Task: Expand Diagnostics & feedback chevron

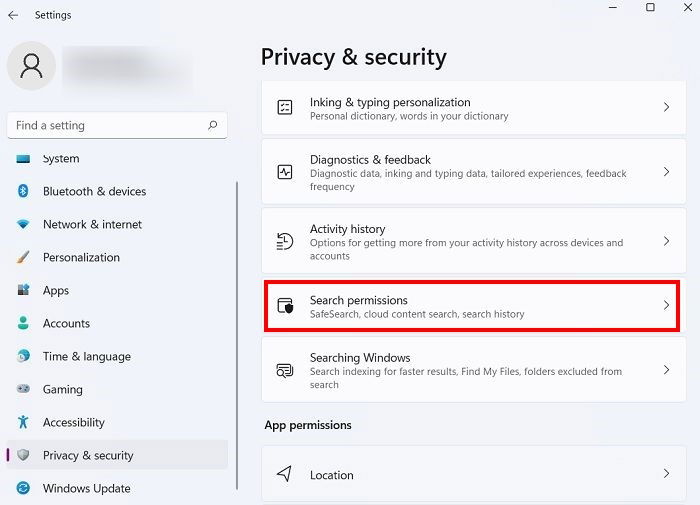Action: tap(666, 172)
